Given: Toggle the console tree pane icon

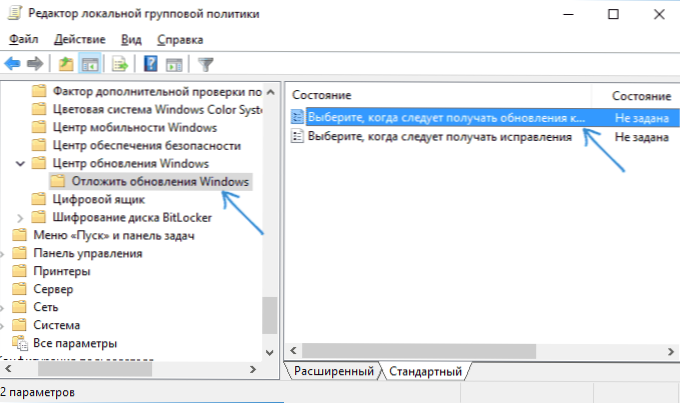Looking at the screenshot, I should [x=90, y=64].
